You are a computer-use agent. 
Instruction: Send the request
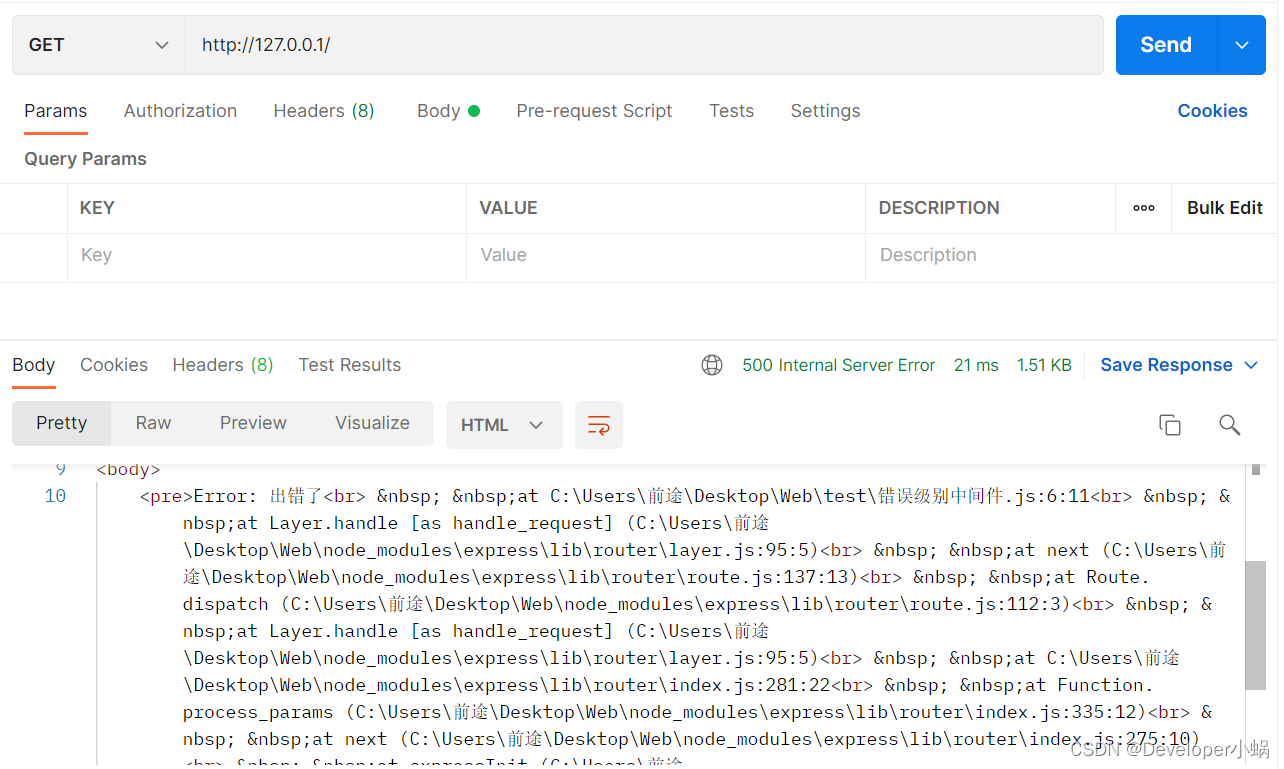click(x=1166, y=45)
